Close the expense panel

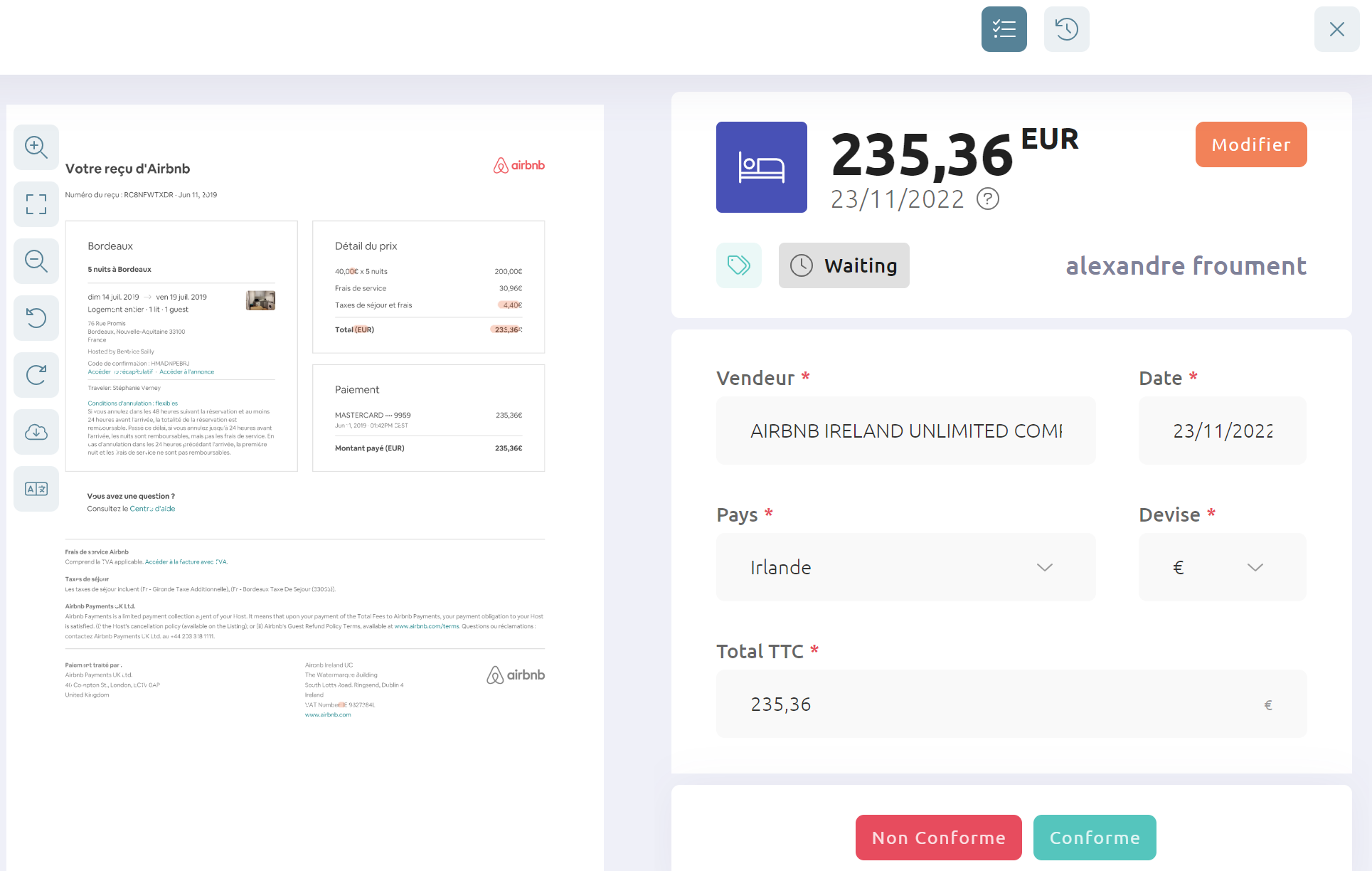[x=1337, y=29]
